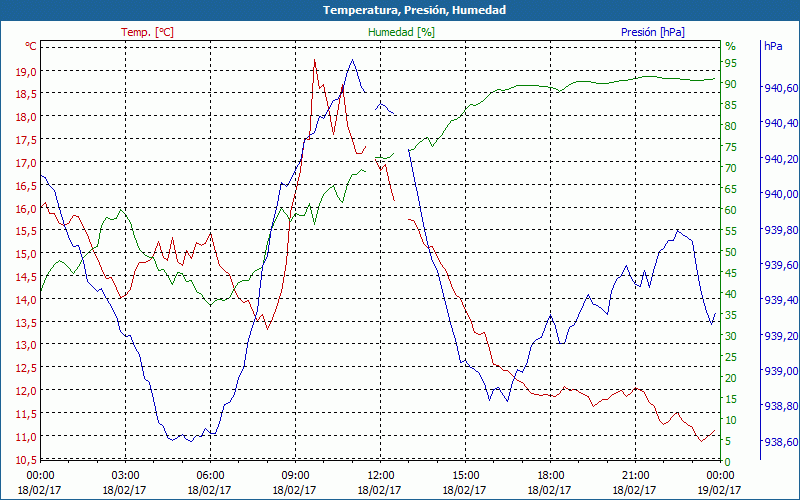Click the temperature axis value '16,0'
800x500 pixels.
(27, 209)
